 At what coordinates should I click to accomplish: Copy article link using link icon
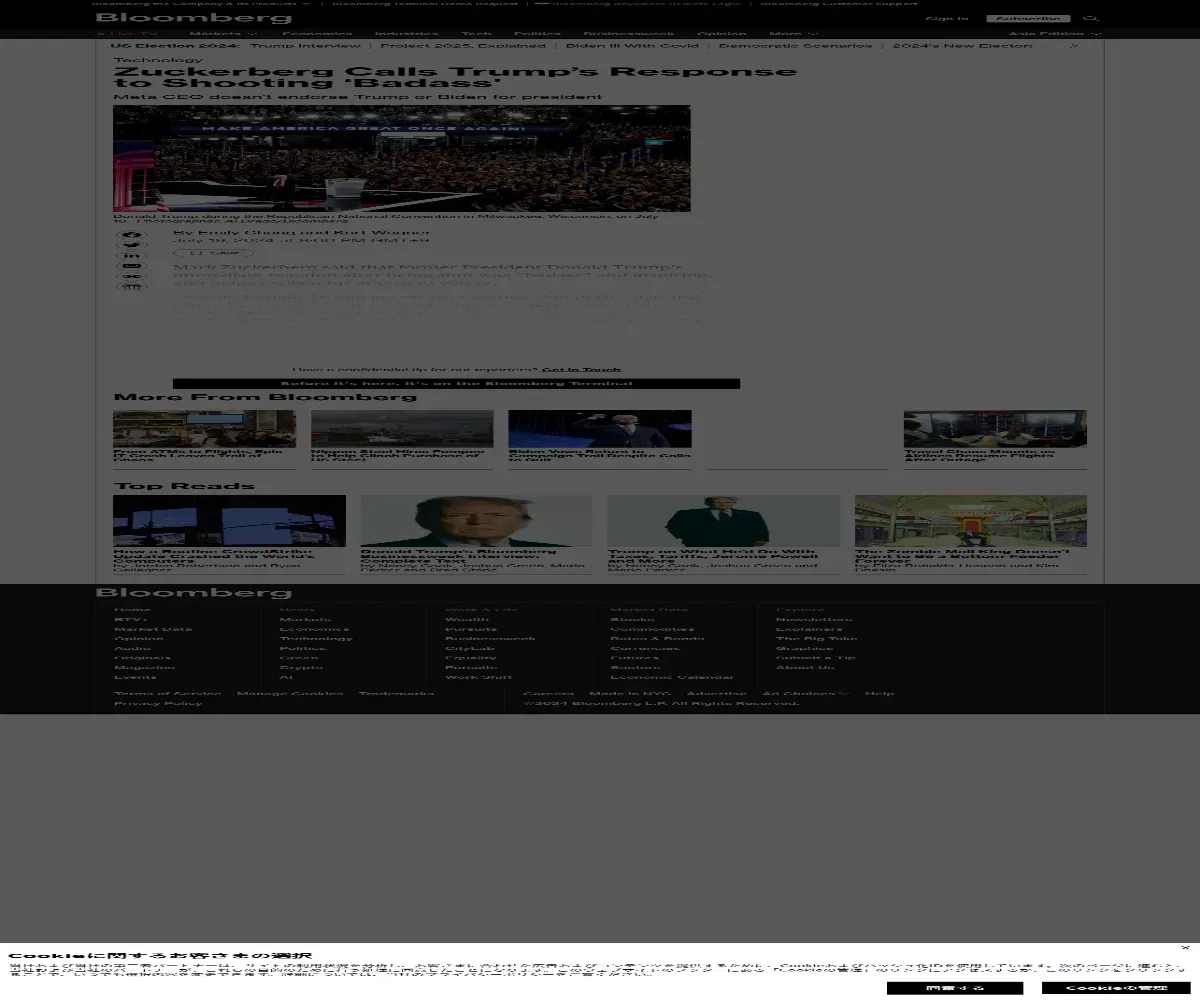click(132, 277)
